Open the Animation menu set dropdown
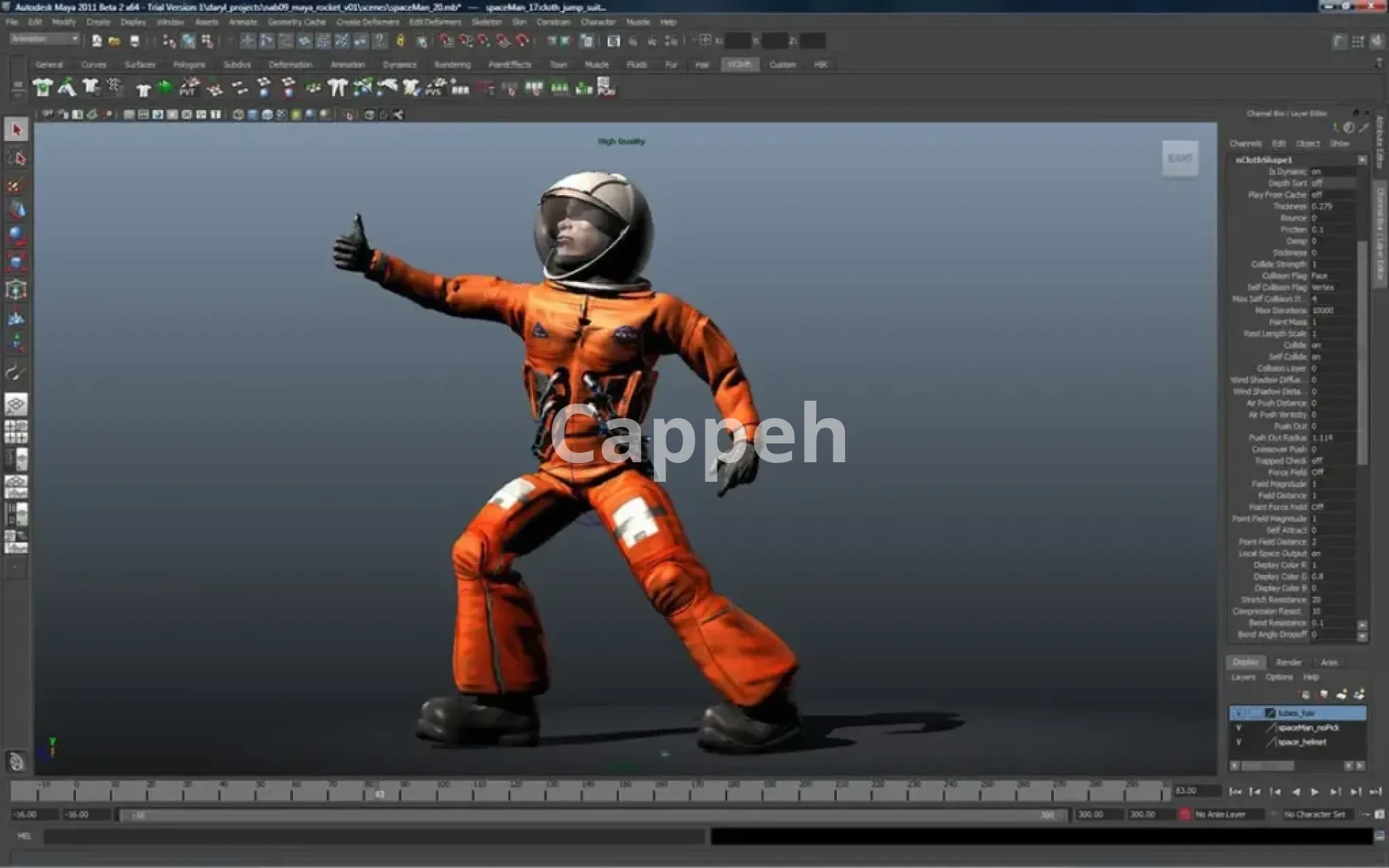Screen dimensions: 1389x868 pos(45,39)
